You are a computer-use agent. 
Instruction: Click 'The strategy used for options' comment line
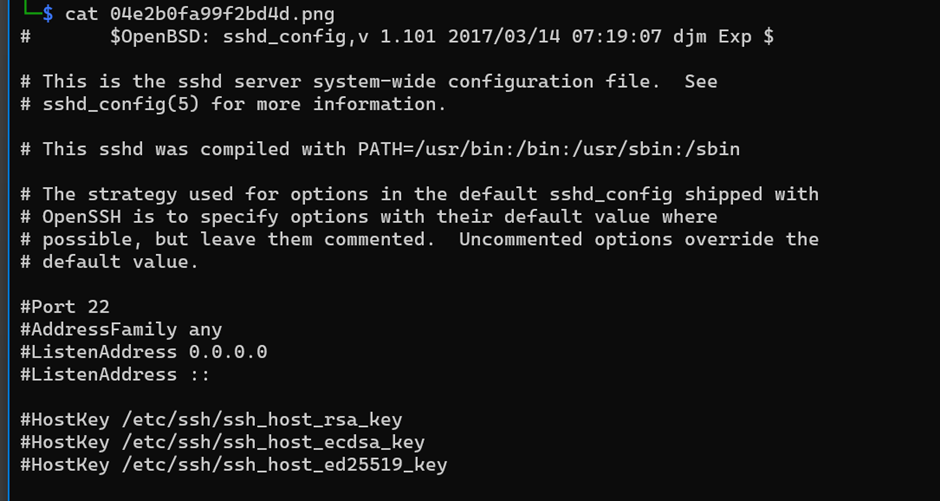(x=420, y=194)
